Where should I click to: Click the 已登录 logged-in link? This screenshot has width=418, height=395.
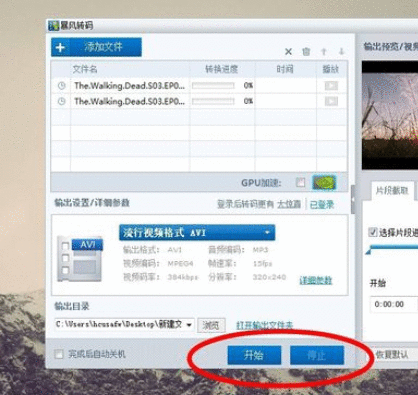coord(322,204)
